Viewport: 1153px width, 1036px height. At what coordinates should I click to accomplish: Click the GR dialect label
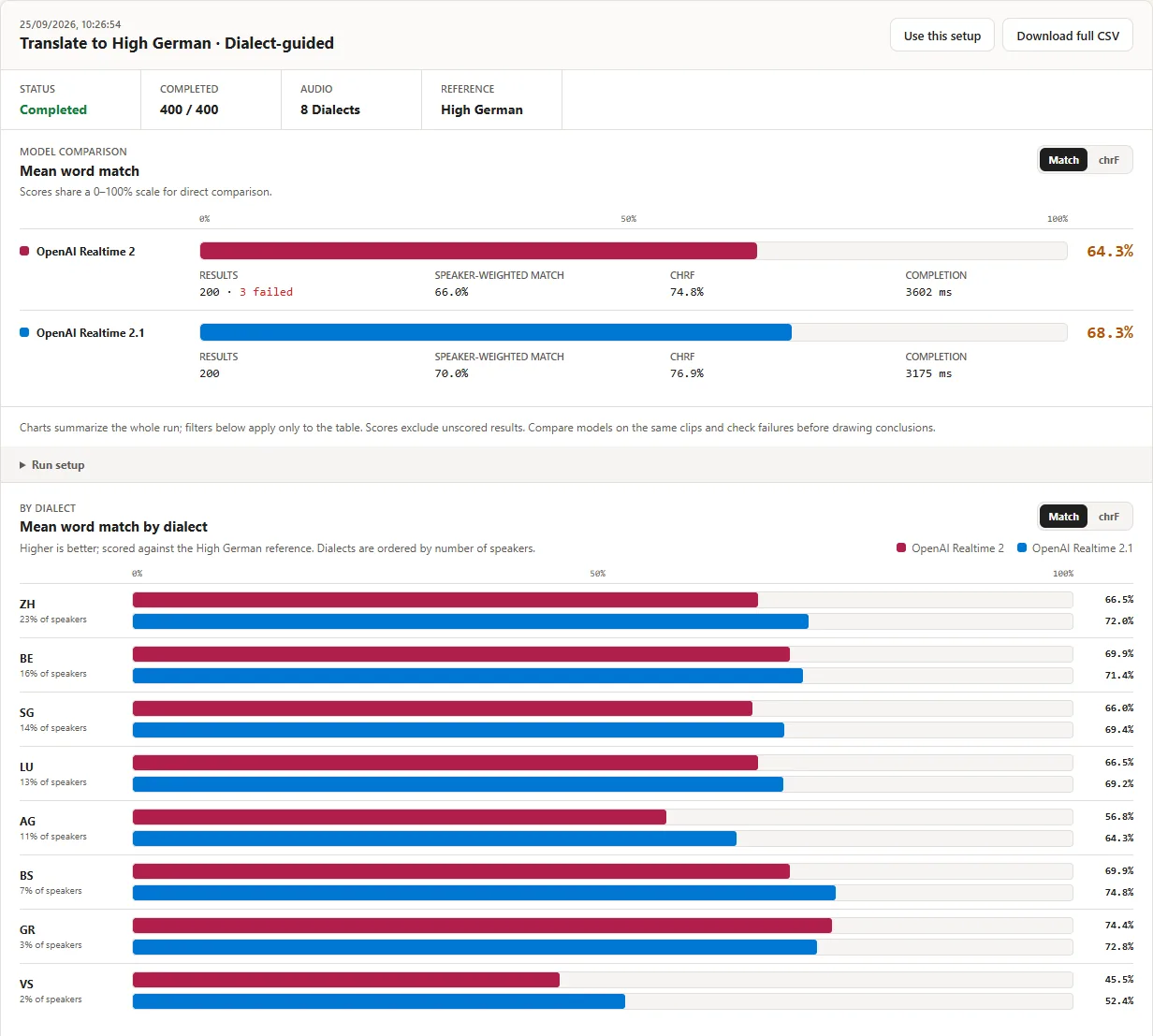click(27, 930)
